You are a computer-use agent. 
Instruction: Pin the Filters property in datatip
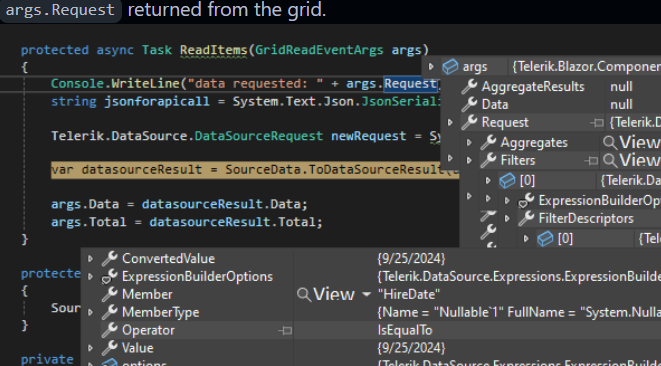[591, 160]
